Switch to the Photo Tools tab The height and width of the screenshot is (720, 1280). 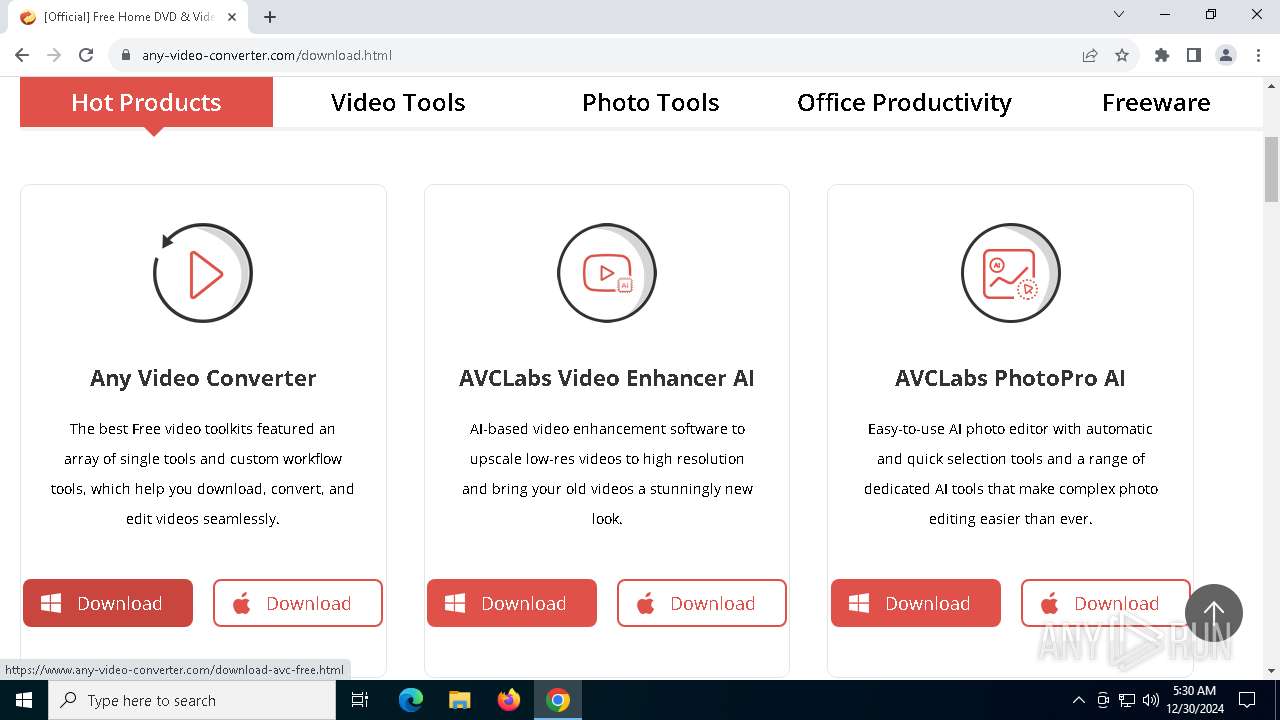(651, 102)
